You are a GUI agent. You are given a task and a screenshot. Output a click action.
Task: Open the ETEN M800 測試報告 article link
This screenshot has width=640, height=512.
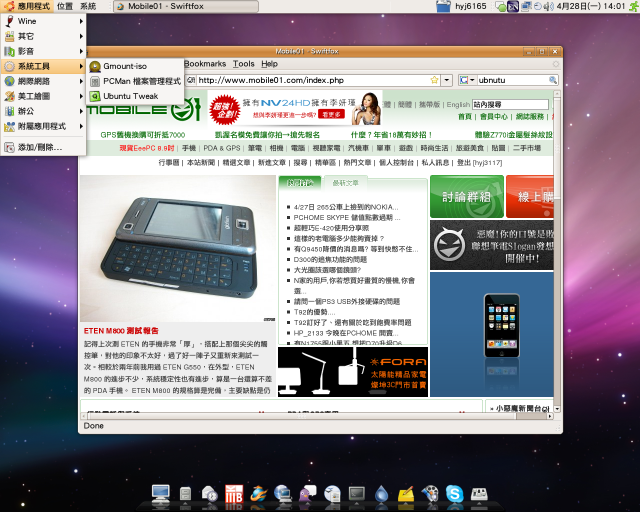point(121,331)
